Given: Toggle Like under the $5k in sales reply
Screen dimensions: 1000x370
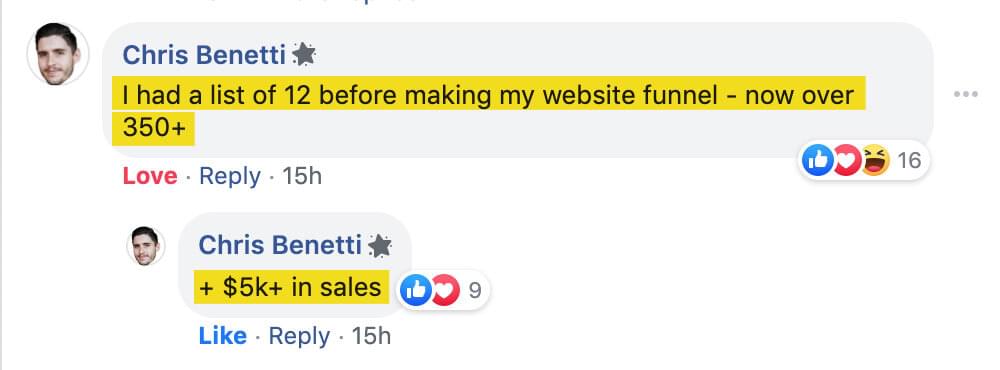Looking at the screenshot, I should point(223,336).
